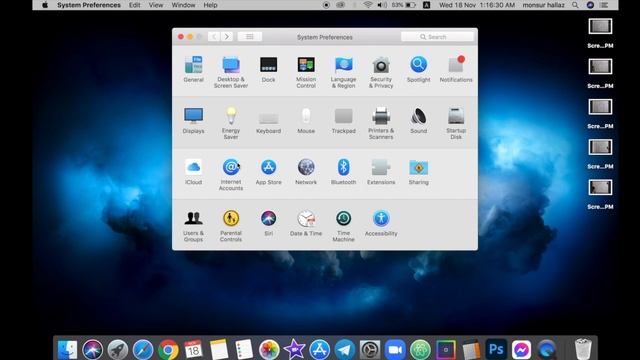This screenshot has width=640, height=360.
Task: Open Desktop & Screen Saver preferences
Action: coord(231,72)
